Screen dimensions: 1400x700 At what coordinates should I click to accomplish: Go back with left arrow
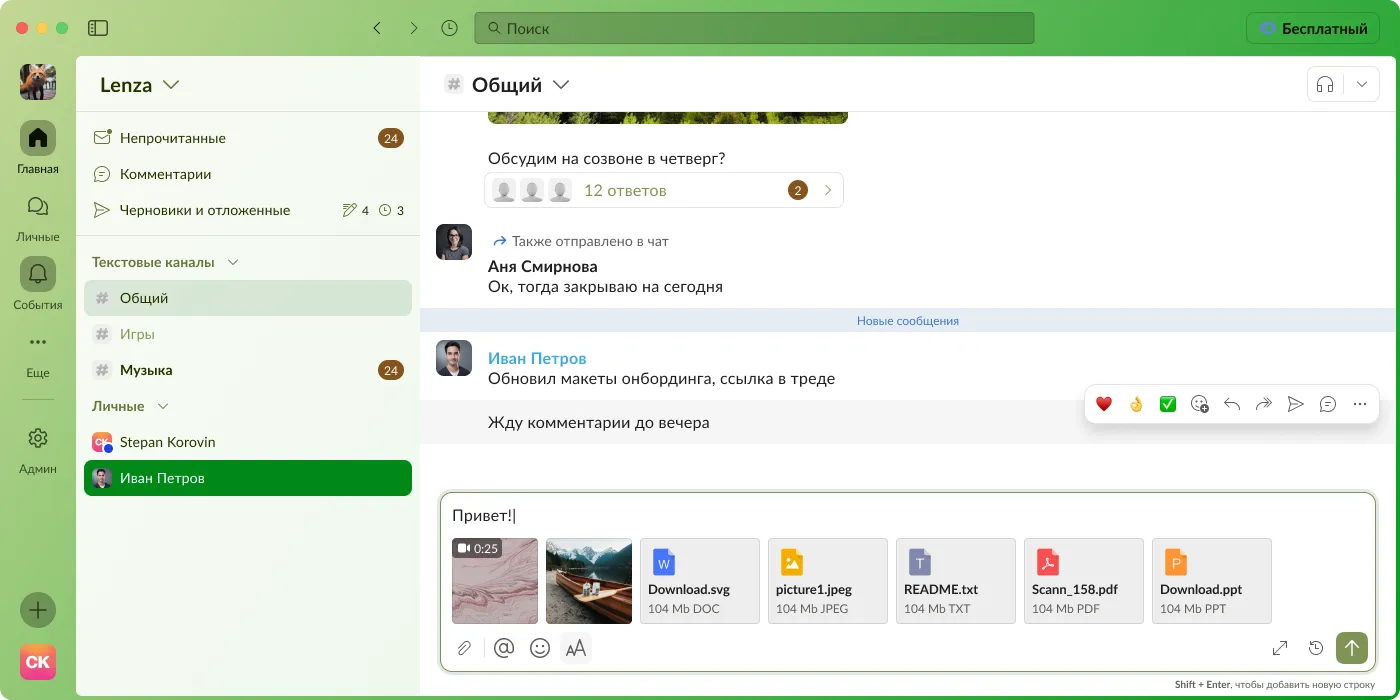[377, 28]
